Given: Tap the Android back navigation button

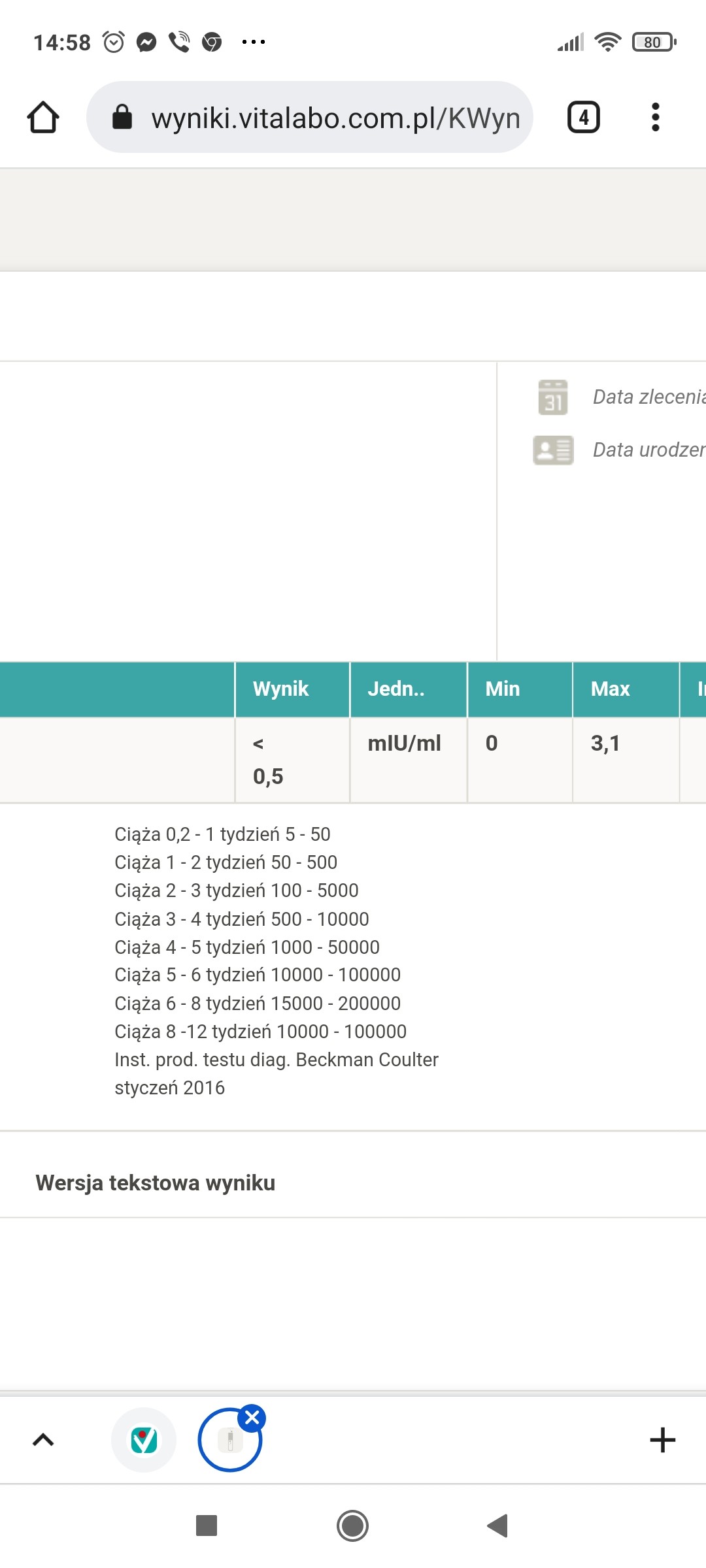Looking at the screenshot, I should point(497,1526).
